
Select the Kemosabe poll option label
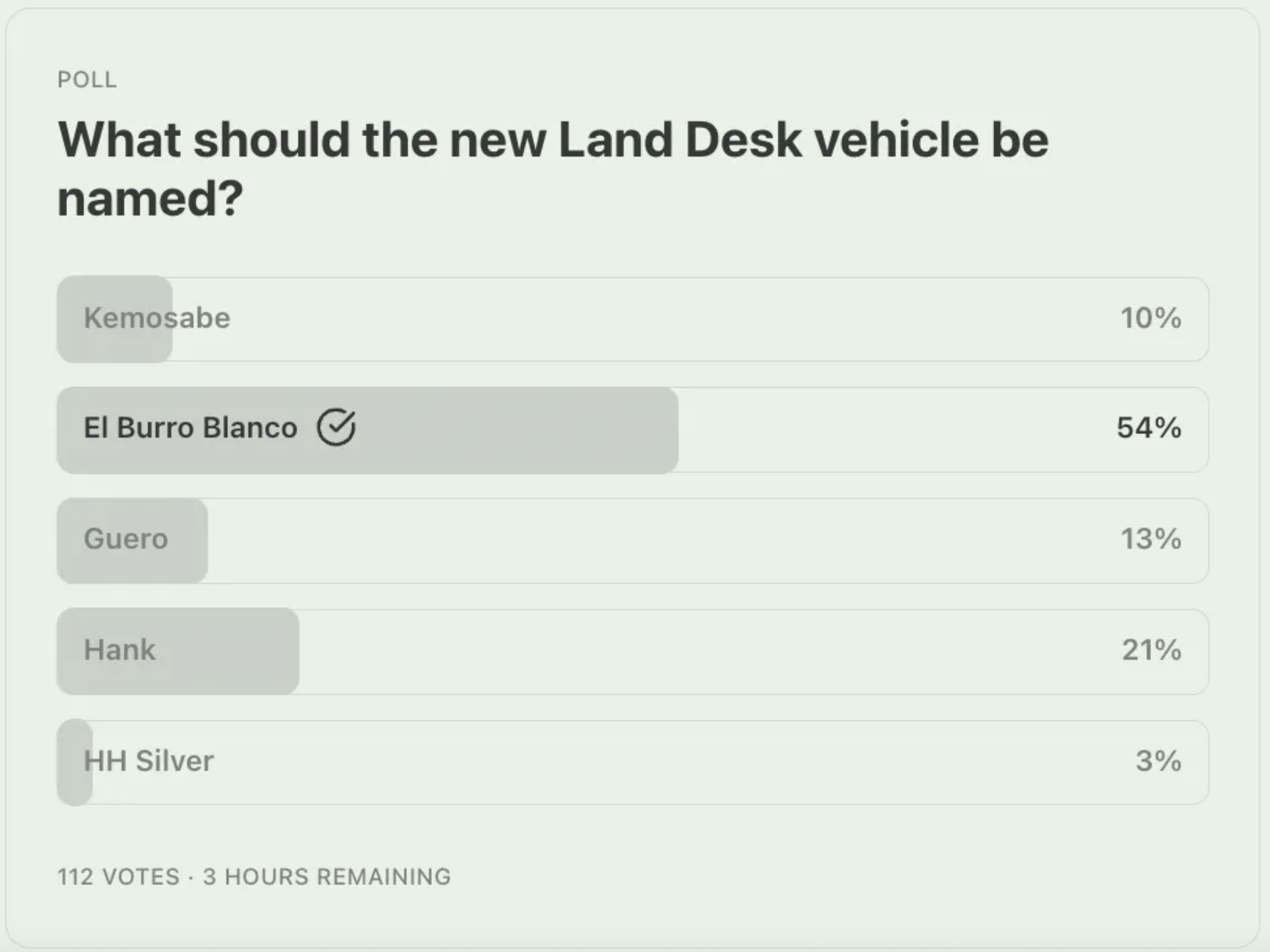pos(157,318)
